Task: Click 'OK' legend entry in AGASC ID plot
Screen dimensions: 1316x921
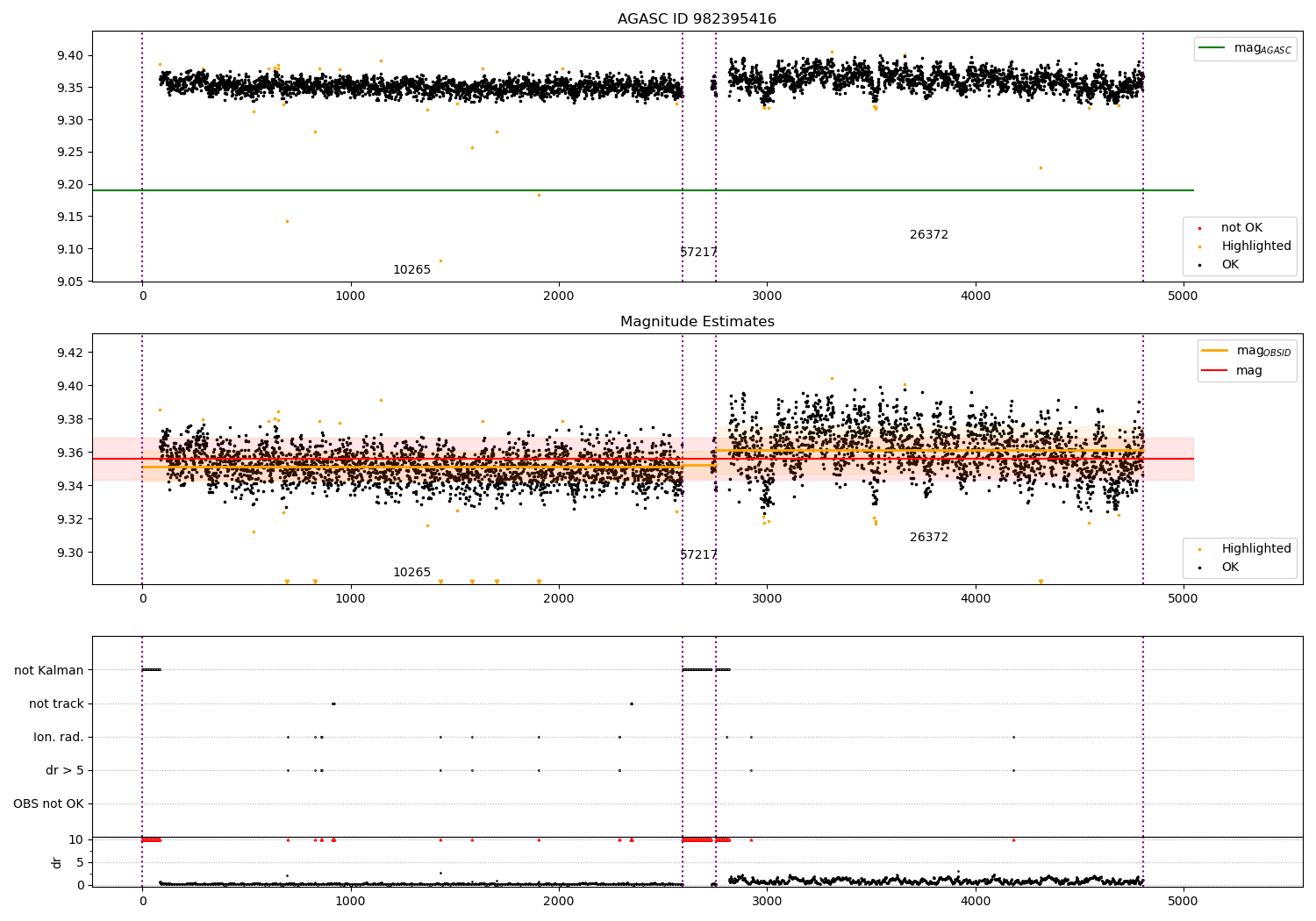Action: [1230, 265]
